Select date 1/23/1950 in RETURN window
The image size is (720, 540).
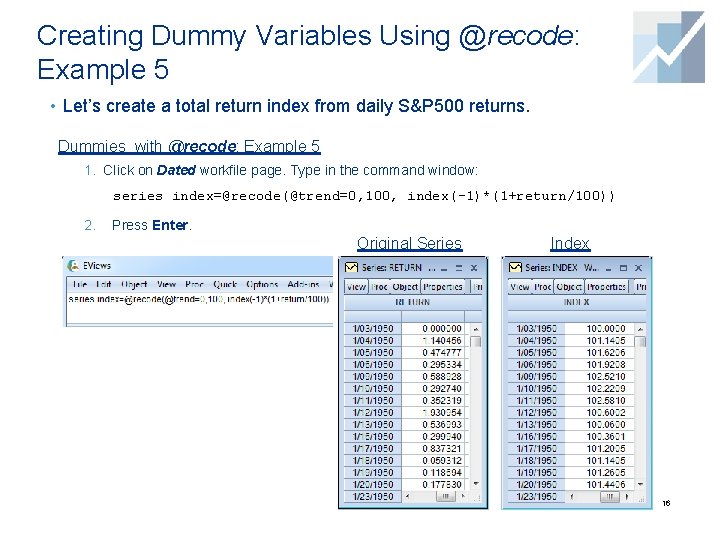click(x=373, y=496)
